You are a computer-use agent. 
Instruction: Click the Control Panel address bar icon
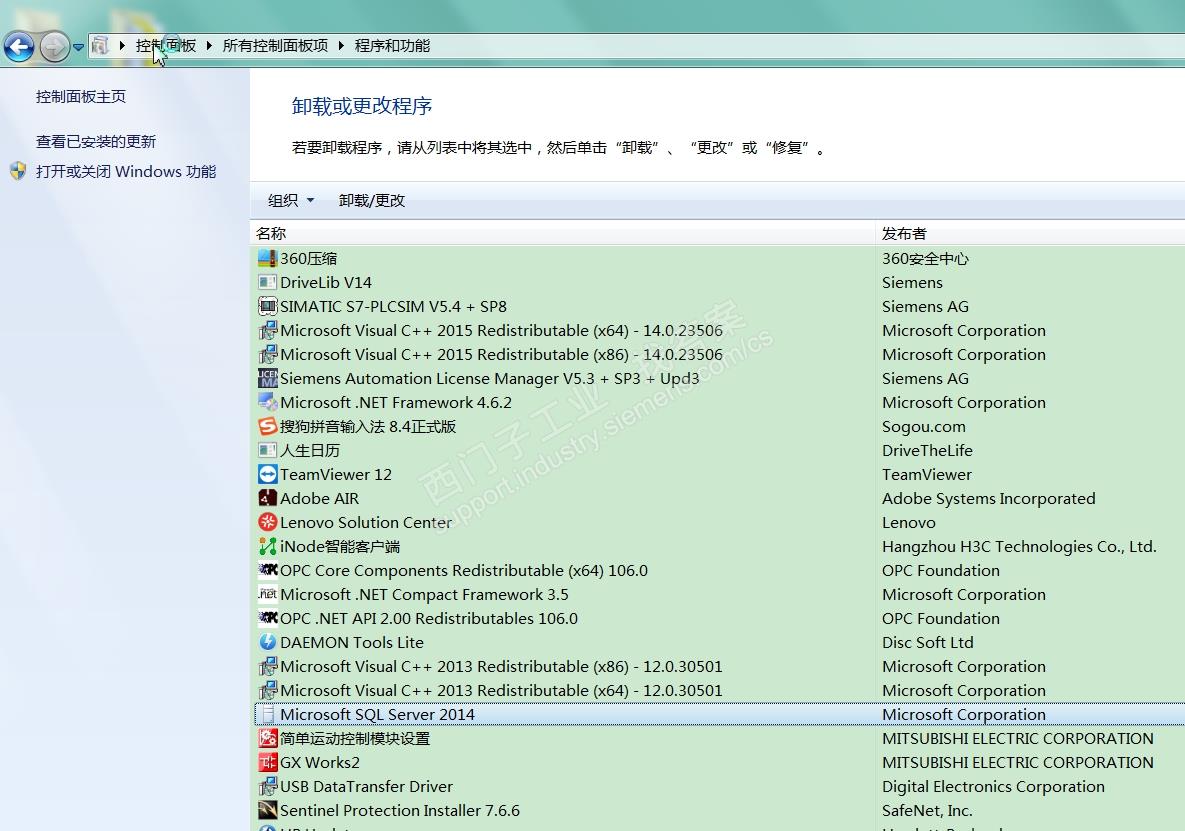[x=100, y=46]
